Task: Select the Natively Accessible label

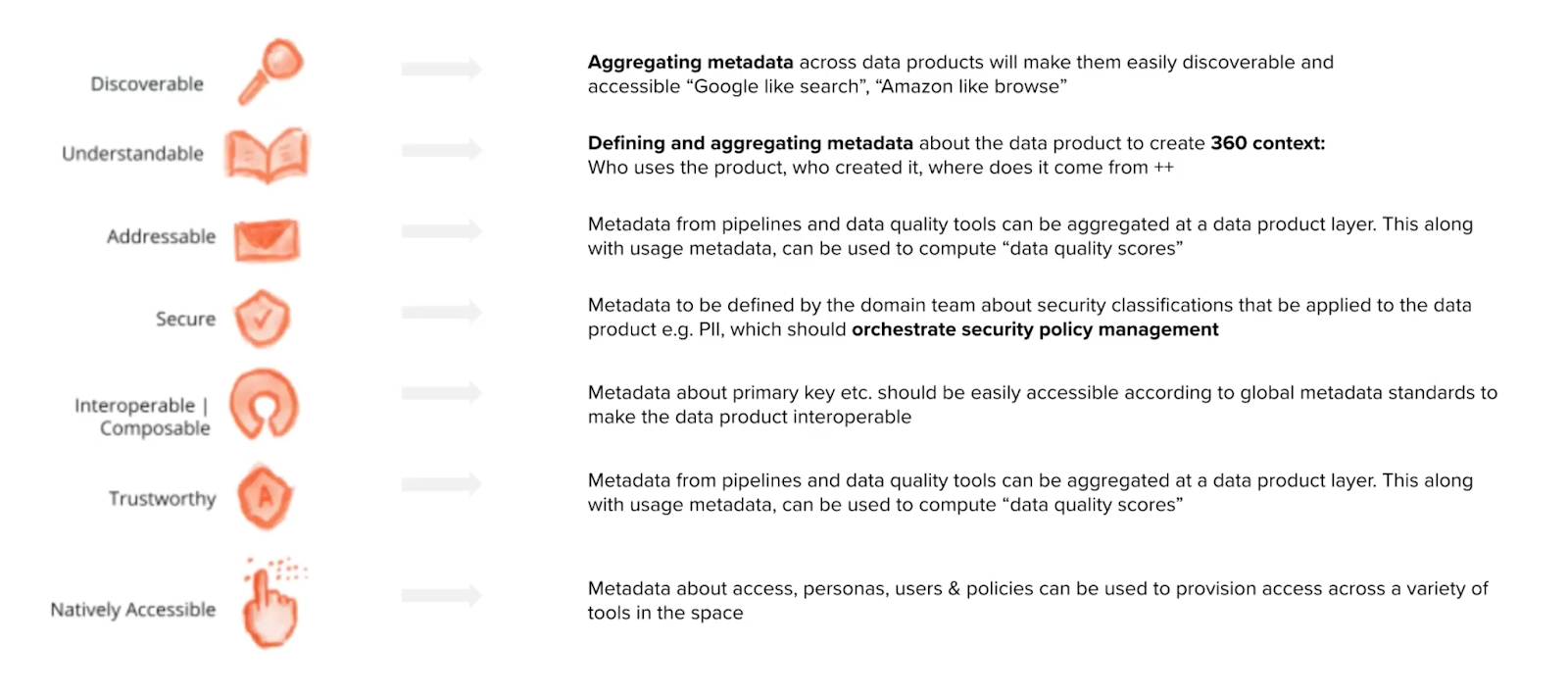Action: click(x=132, y=610)
